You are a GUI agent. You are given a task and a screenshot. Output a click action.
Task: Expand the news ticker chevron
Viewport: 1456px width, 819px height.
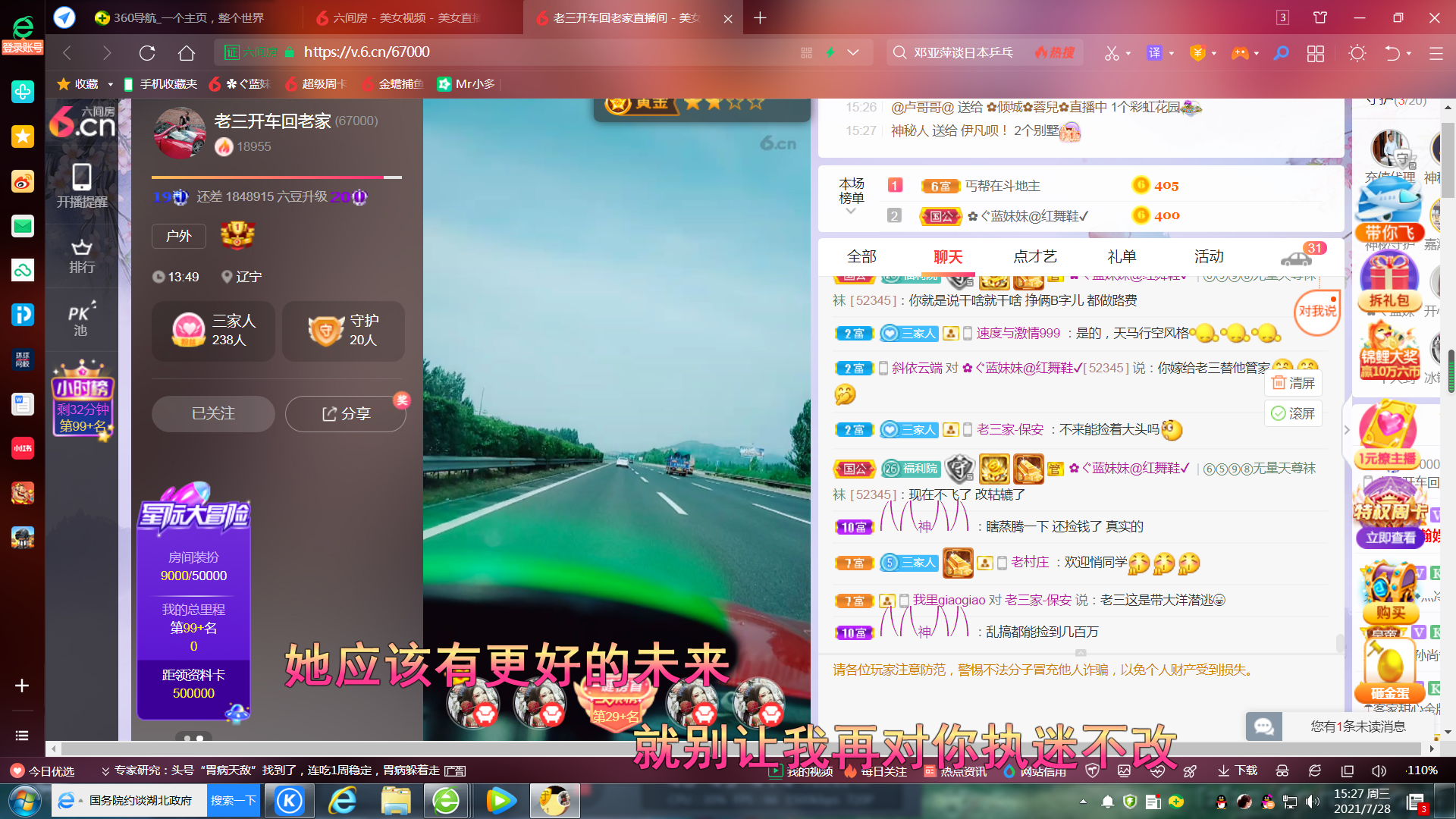tap(105, 771)
